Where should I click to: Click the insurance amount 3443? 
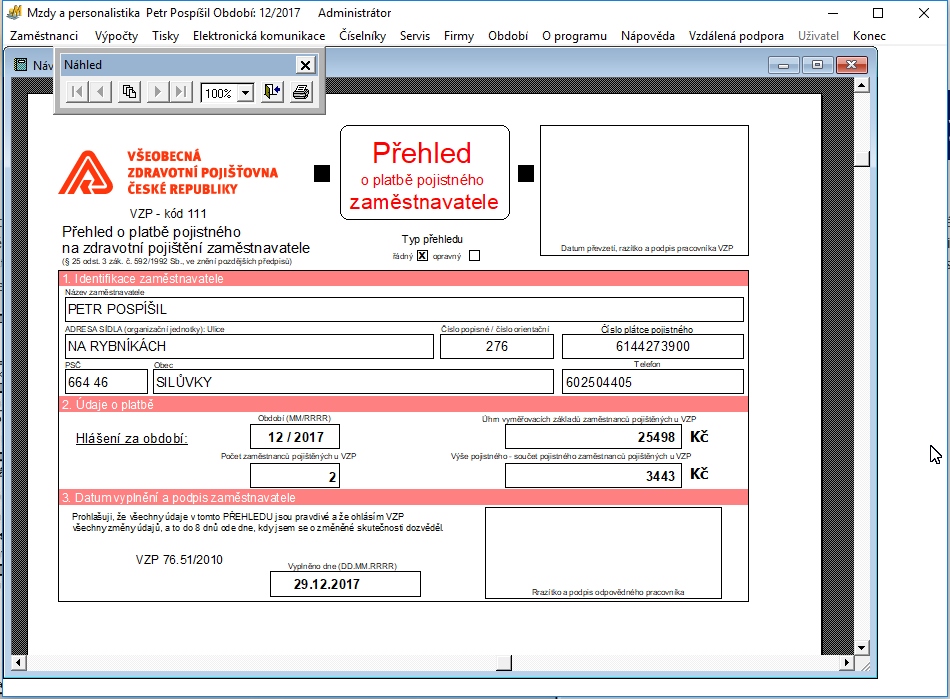tap(593, 475)
